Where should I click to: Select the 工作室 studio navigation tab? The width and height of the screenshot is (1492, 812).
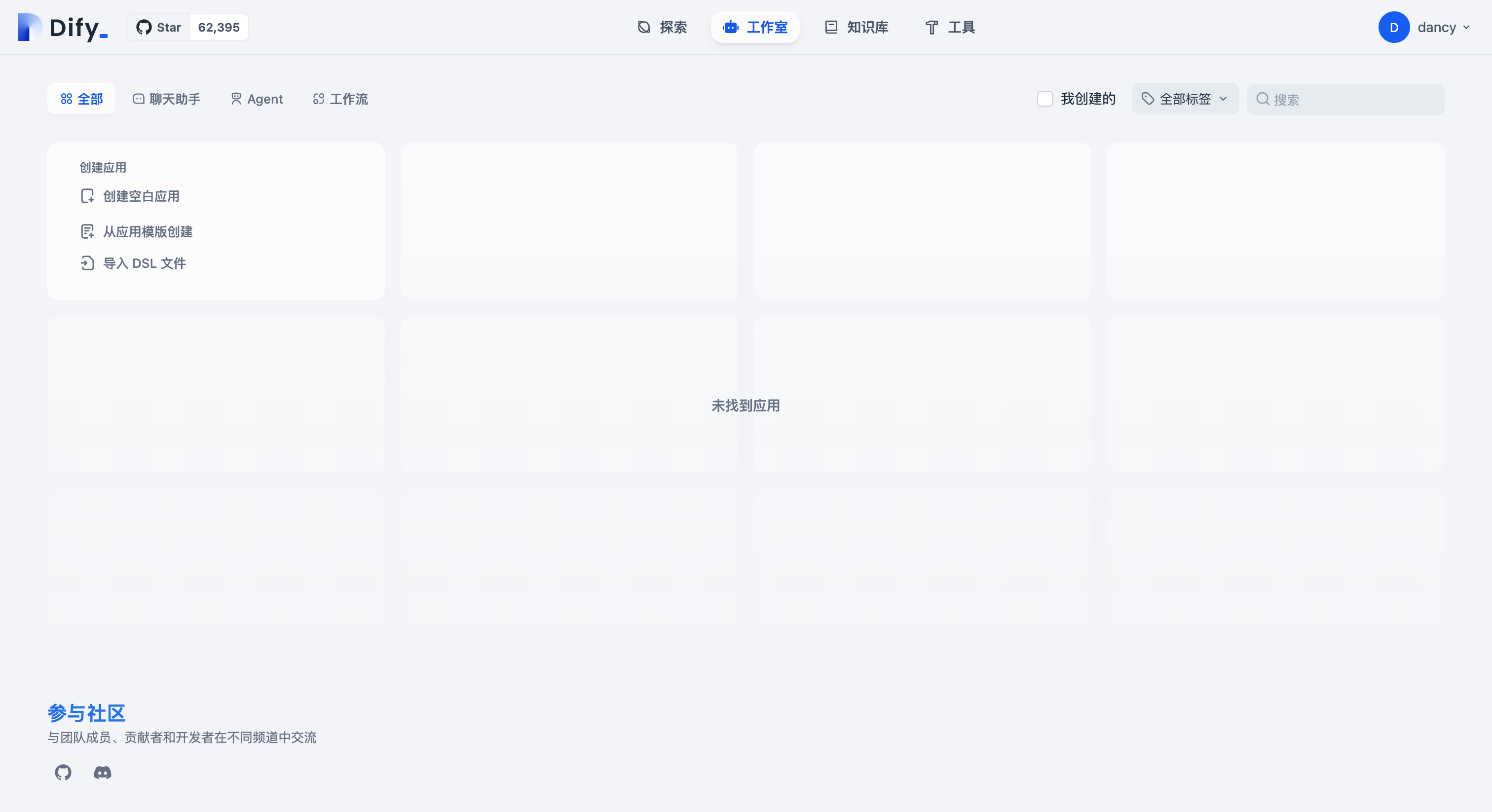point(755,27)
